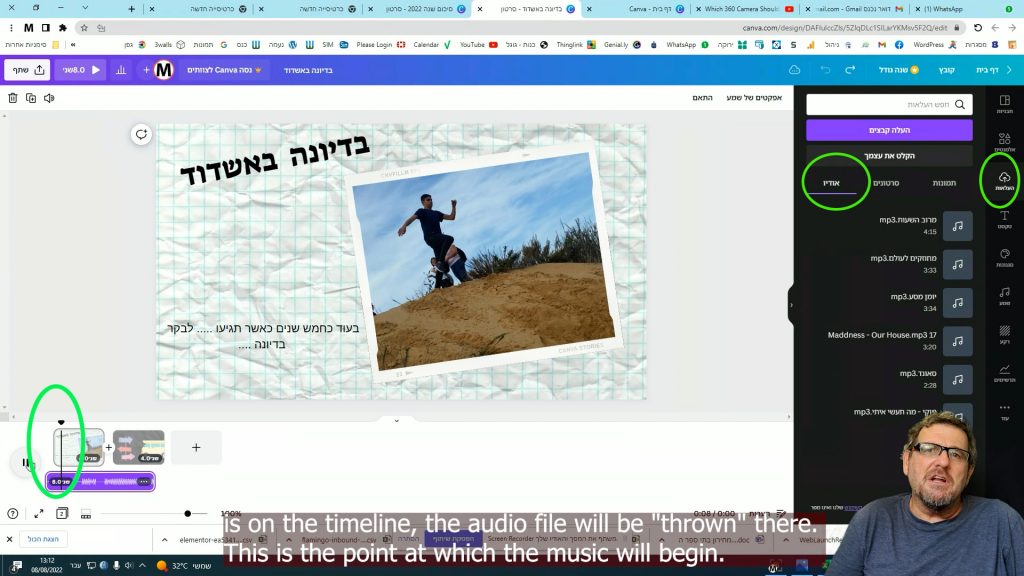Play the 8.0-second presentation preview
Screen dimensions: 1024x576
click(x=81, y=70)
